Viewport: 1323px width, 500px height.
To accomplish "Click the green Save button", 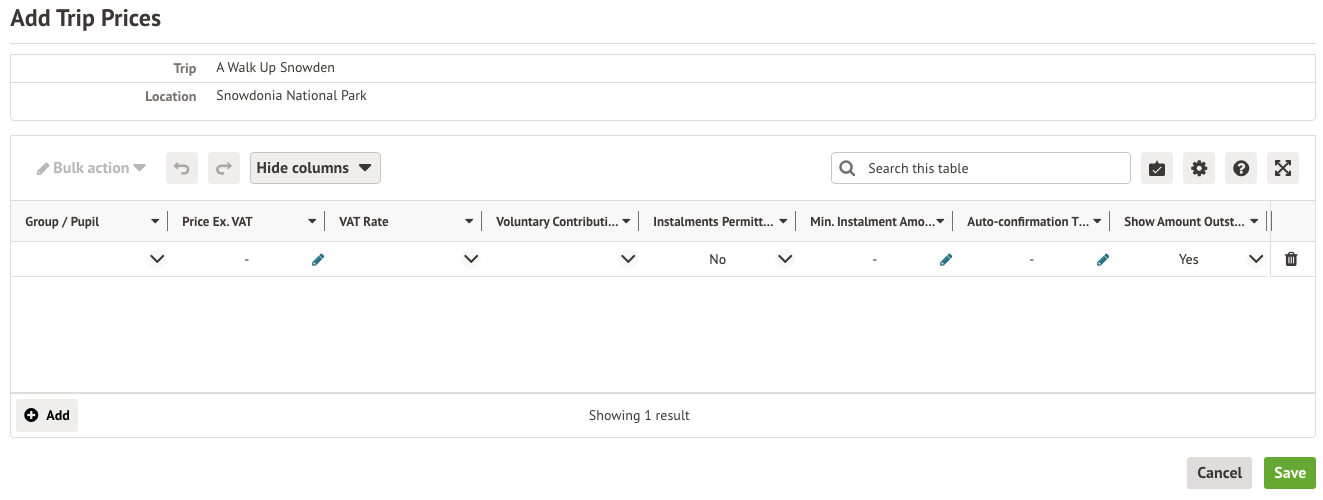I will [1289, 473].
